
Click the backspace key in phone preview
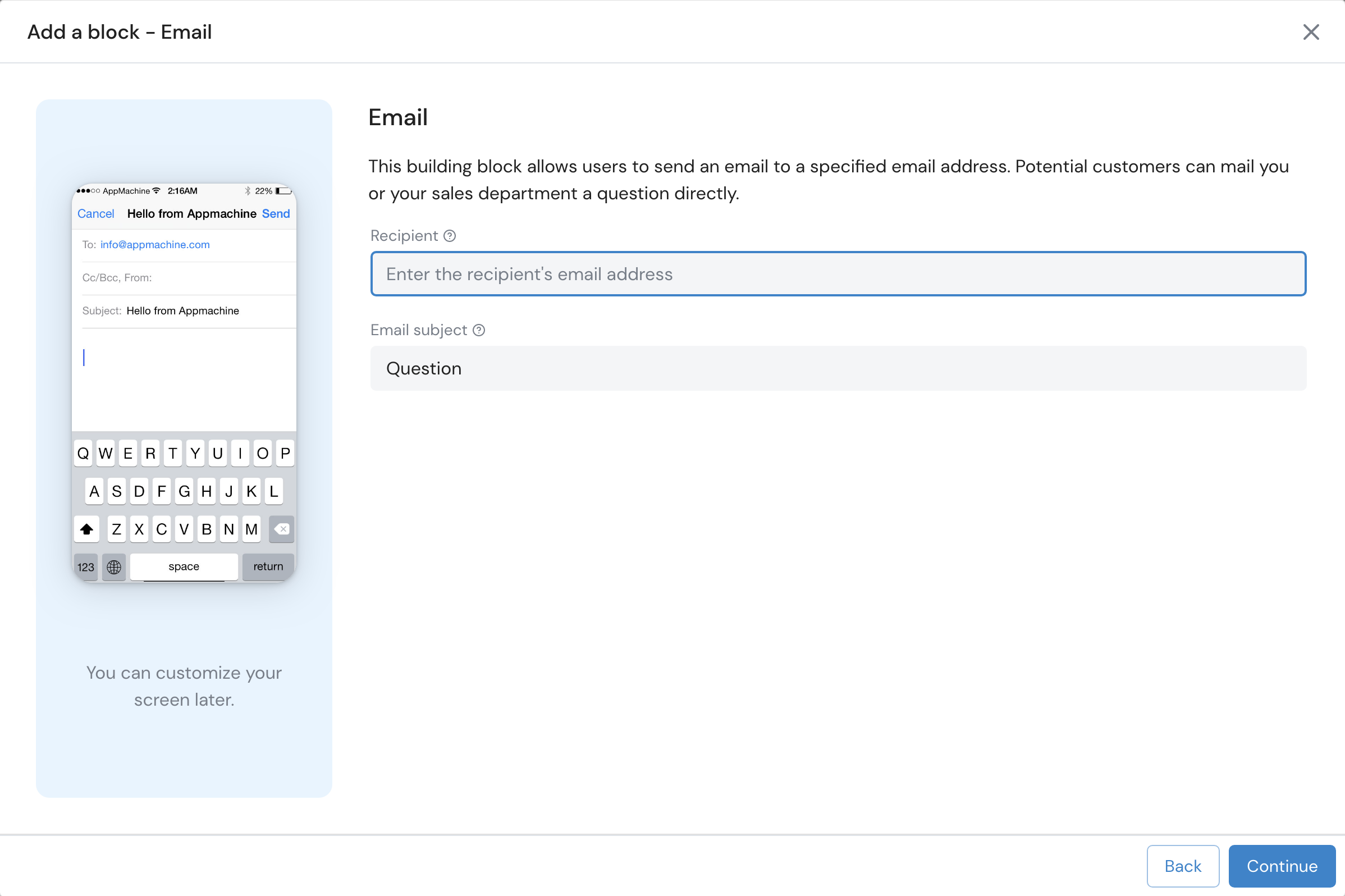281,529
